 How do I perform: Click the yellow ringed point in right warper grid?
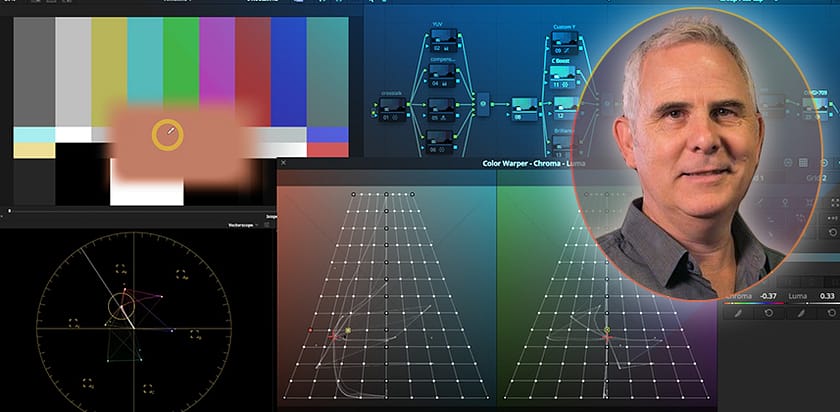[607, 330]
